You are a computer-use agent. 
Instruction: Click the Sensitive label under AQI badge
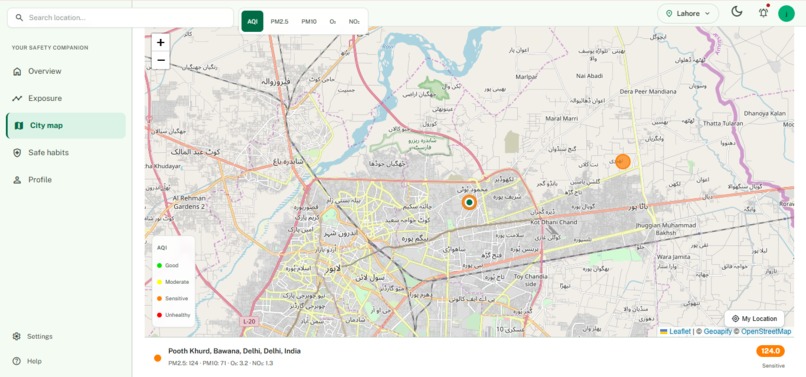[x=773, y=366]
